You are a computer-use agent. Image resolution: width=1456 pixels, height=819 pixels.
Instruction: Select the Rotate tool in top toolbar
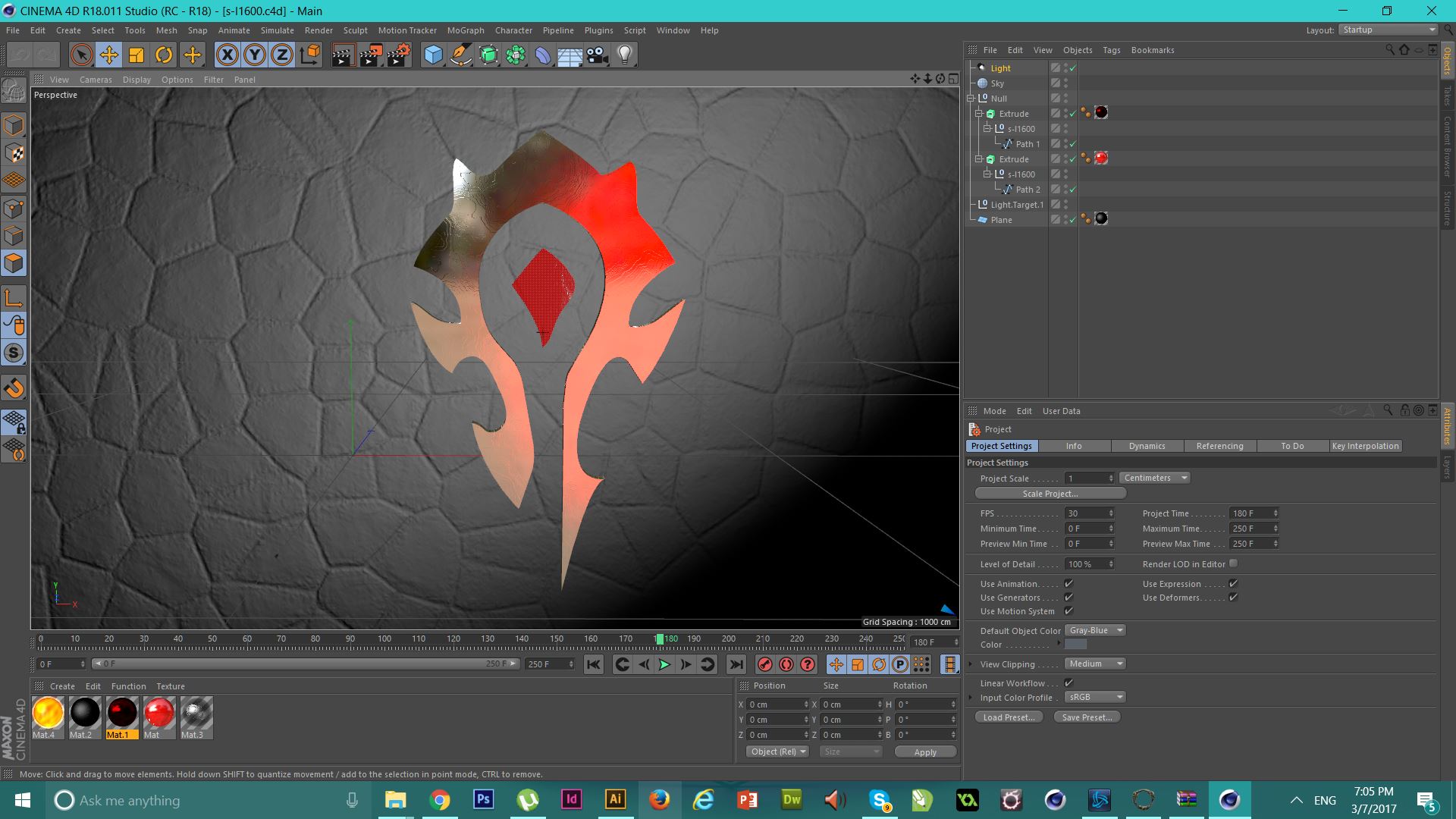click(164, 55)
